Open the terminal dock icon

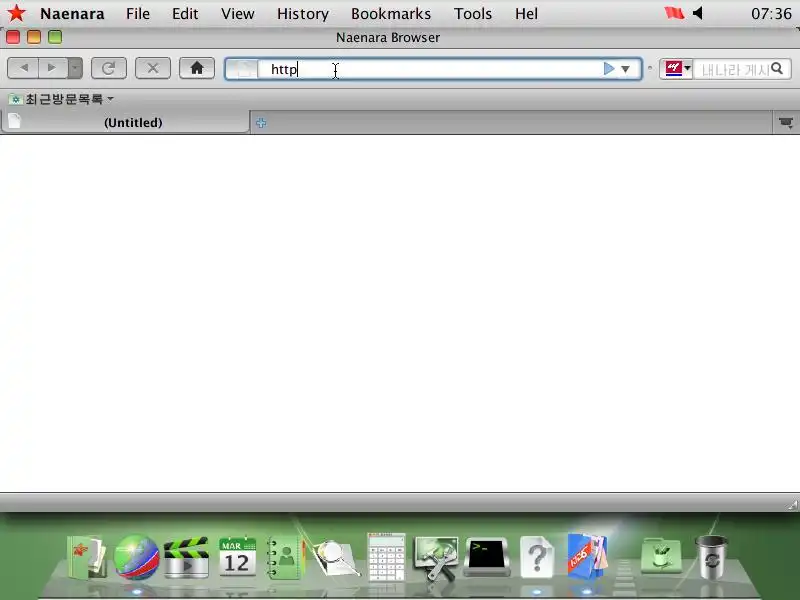[x=486, y=557]
